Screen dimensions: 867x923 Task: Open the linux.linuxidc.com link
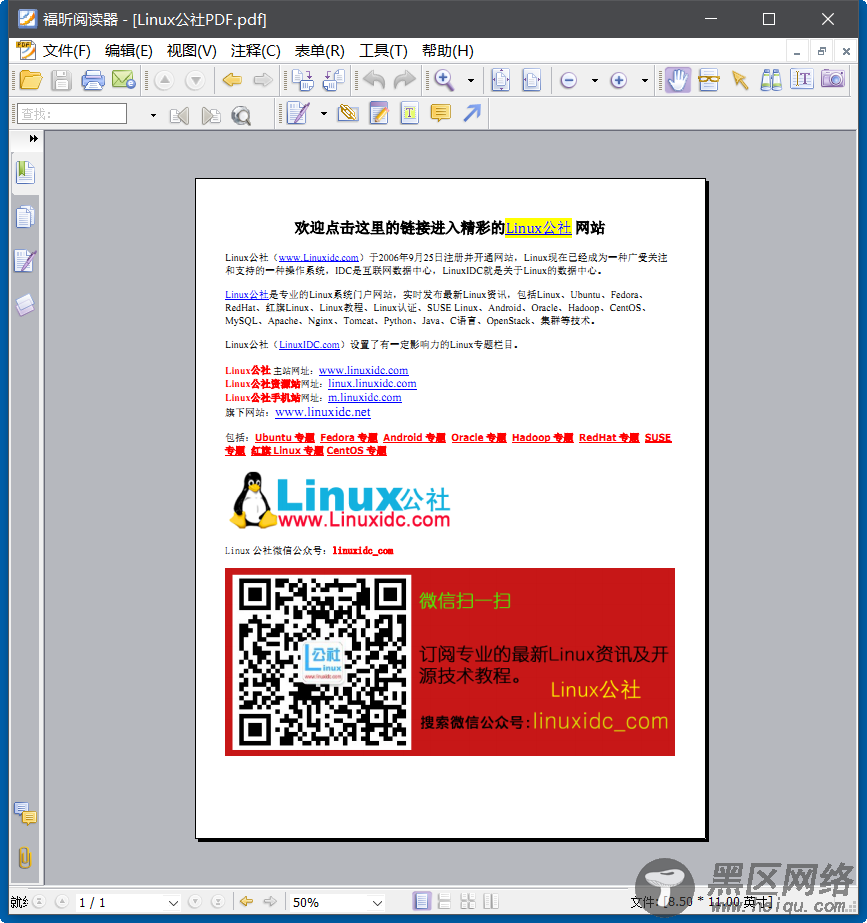coord(372,384)
